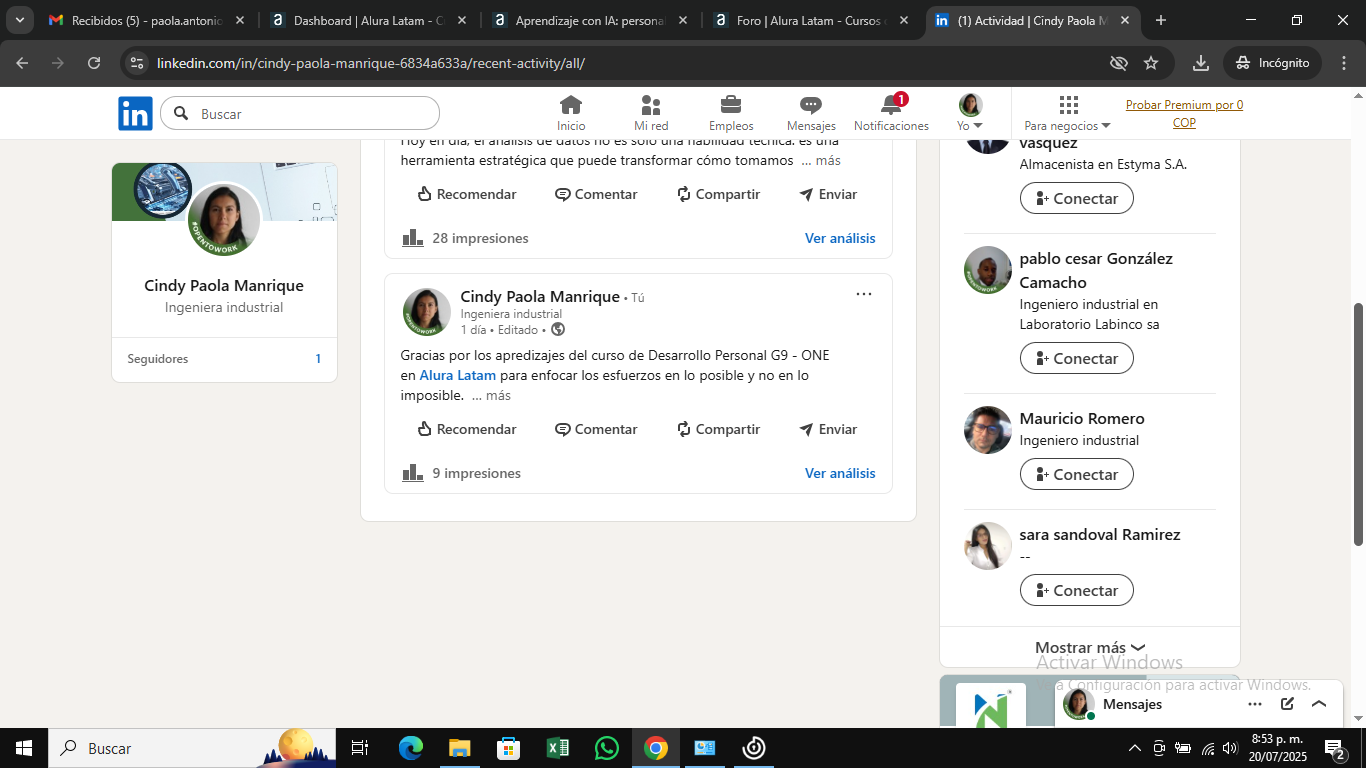Bookmark this page with the star
Viewport: 1366px width, 768px height.
pos(1151,63)
